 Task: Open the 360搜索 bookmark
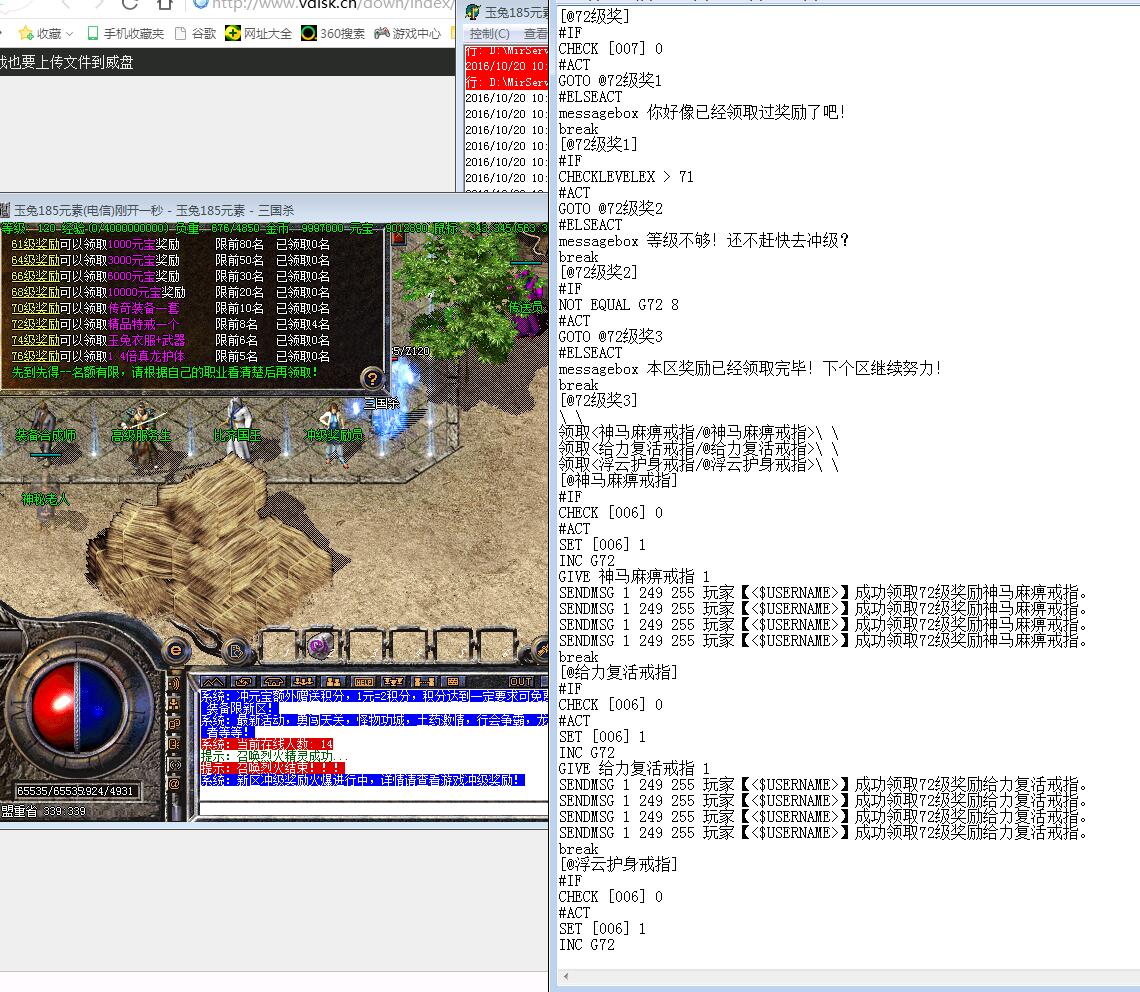click(x=333, y=33)
